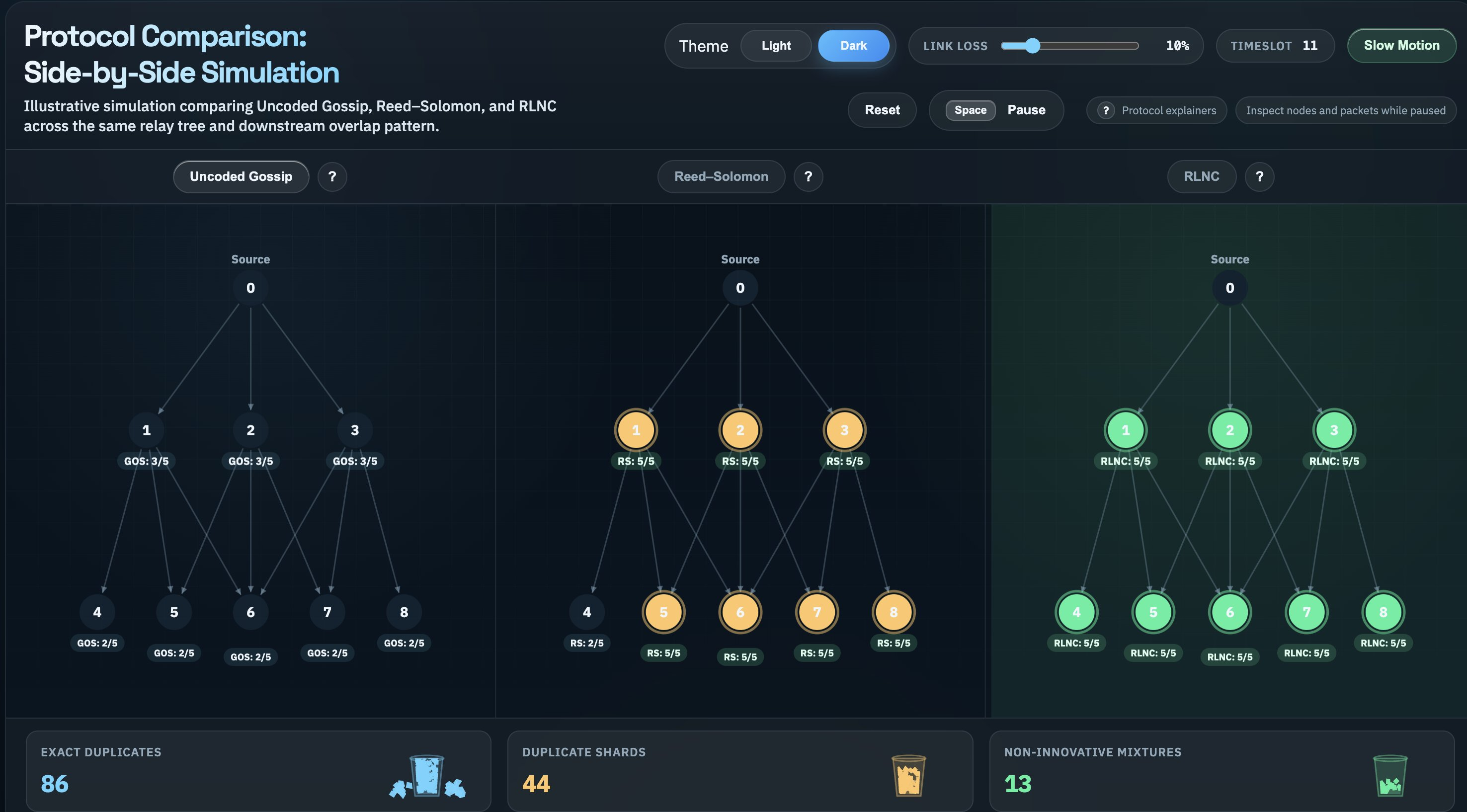Inspect green node 2 in RLNC tree
This screenshot has height=812, width=1467.
(1229, 430)
